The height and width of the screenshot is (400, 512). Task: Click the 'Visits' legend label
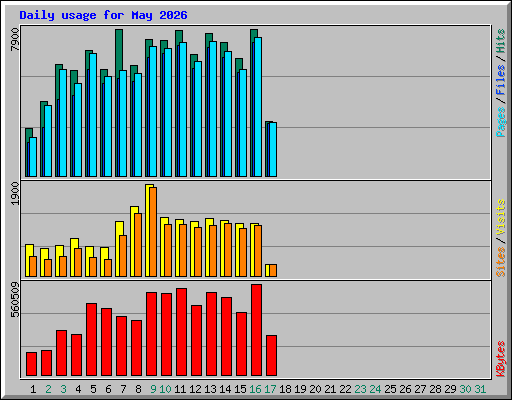coord(500,217)
